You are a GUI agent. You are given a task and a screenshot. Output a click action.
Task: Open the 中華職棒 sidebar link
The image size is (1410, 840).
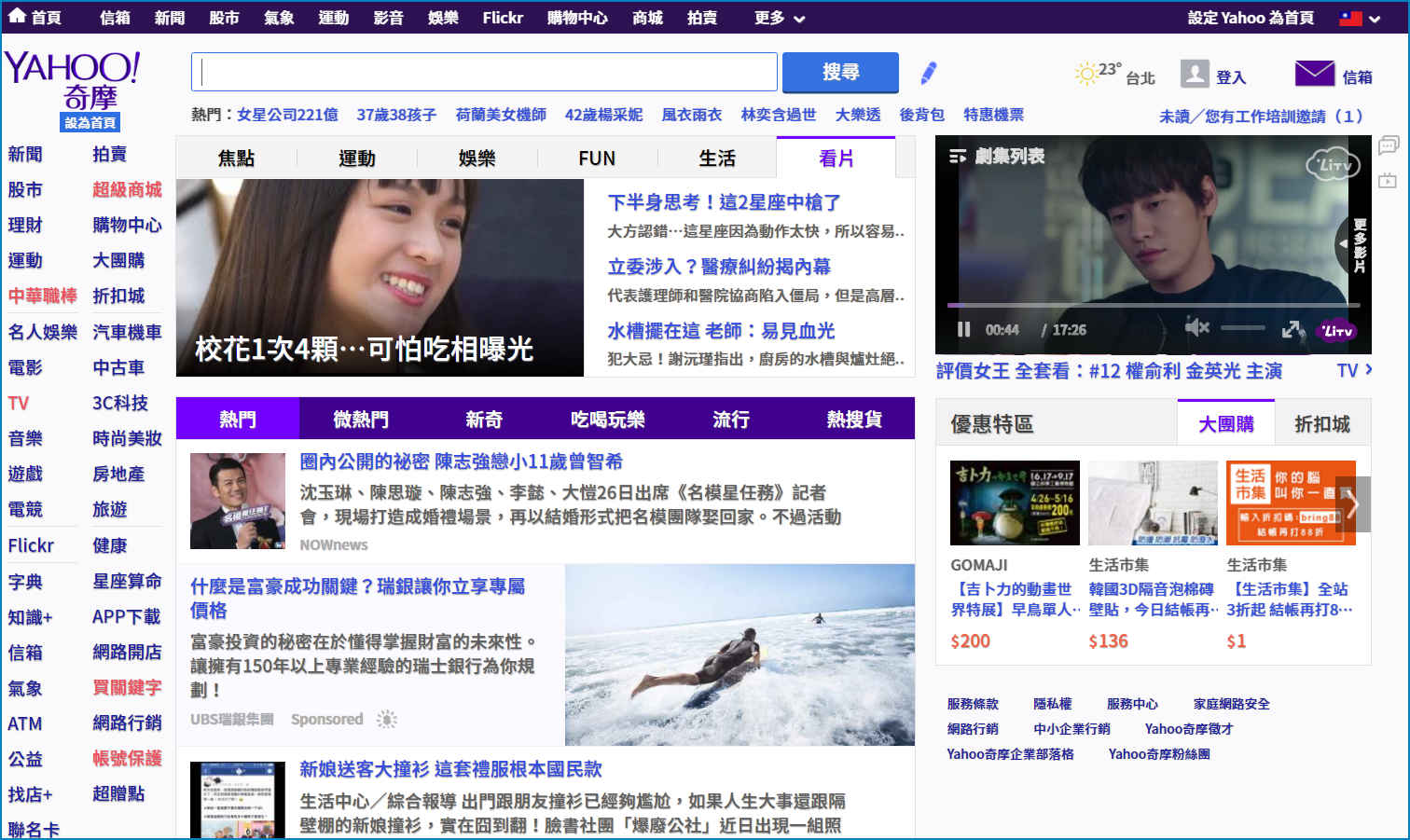click(x=43, y=296)
